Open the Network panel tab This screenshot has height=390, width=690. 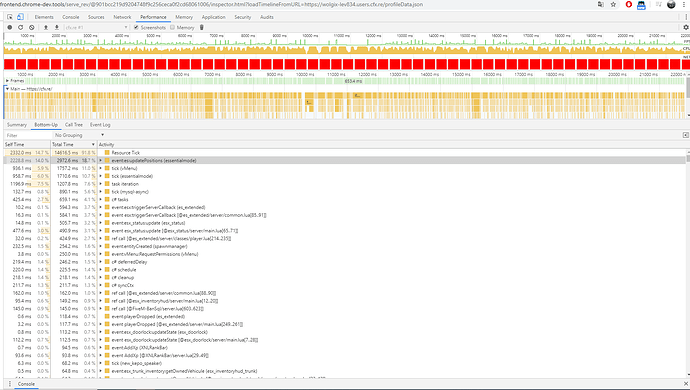coord(122,17)
